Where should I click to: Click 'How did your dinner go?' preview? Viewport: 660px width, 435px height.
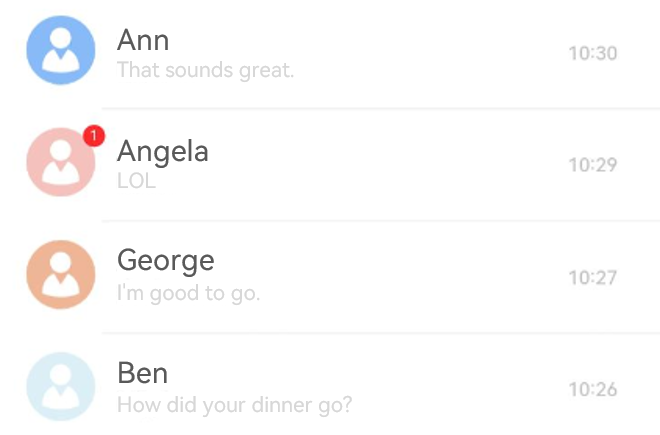click(234, 406)
